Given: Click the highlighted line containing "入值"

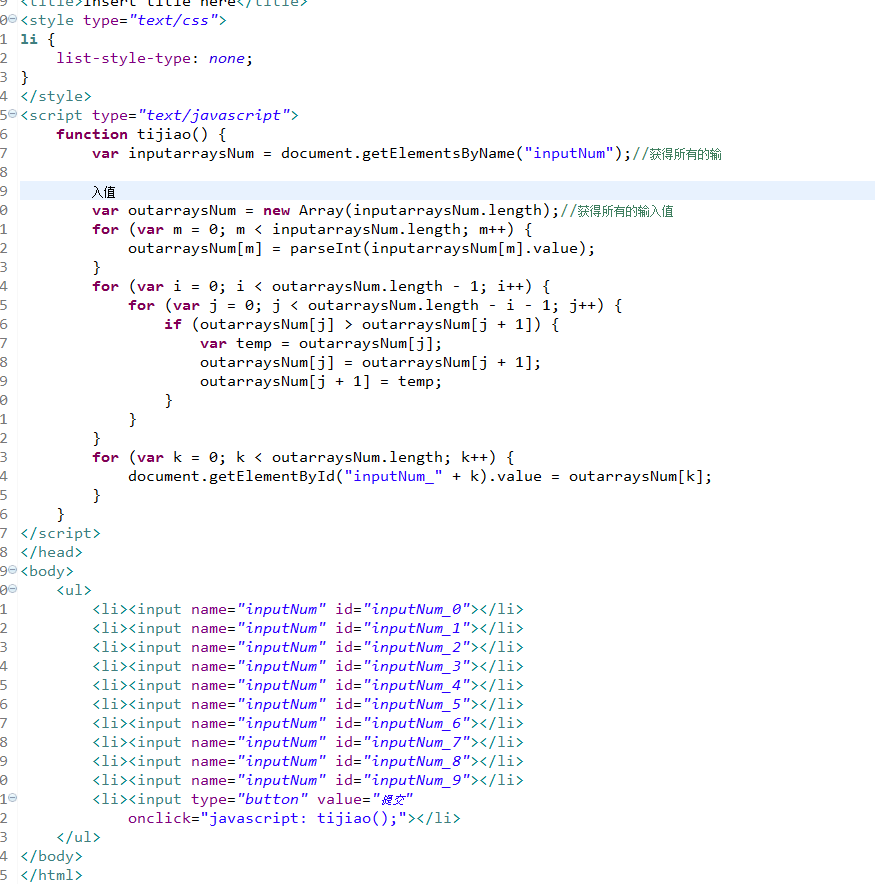Looking at the screenshot, I should pyautogui.click(x=447, y=191).
